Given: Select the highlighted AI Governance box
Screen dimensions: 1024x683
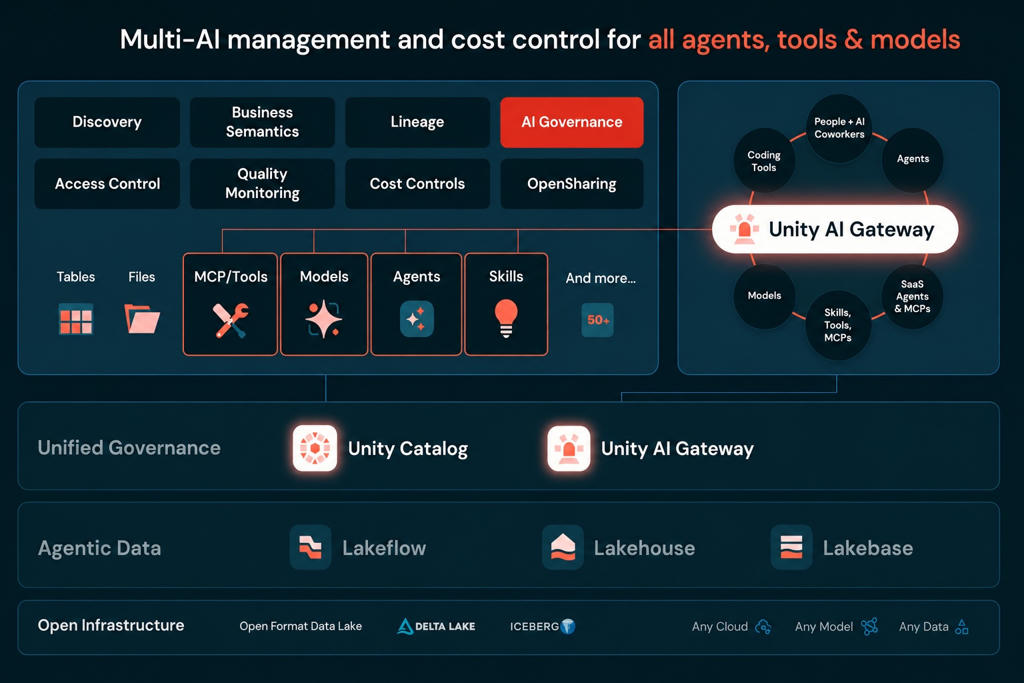Looking at the screenshot, I should pos(572,122).
